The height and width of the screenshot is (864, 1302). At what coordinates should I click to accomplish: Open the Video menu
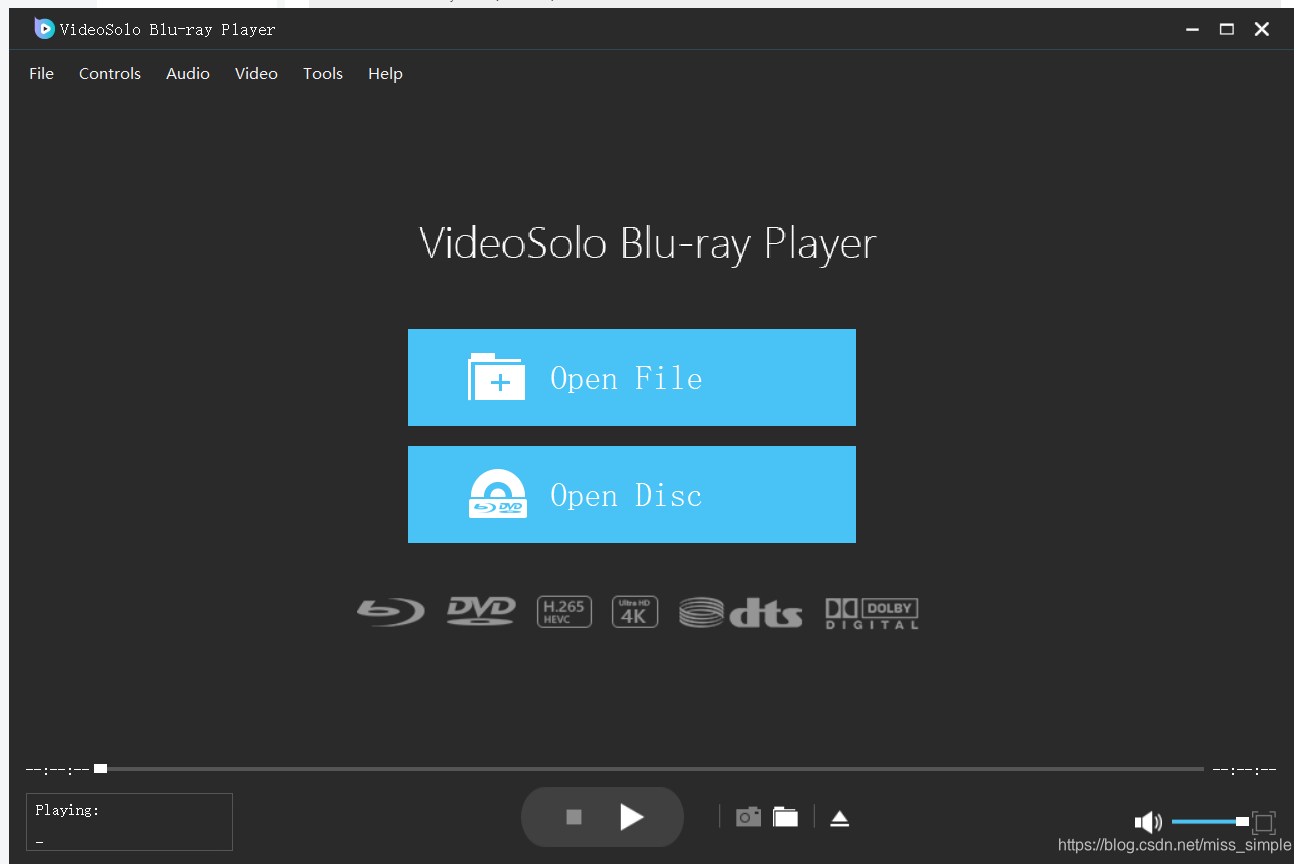coord(256,74)
